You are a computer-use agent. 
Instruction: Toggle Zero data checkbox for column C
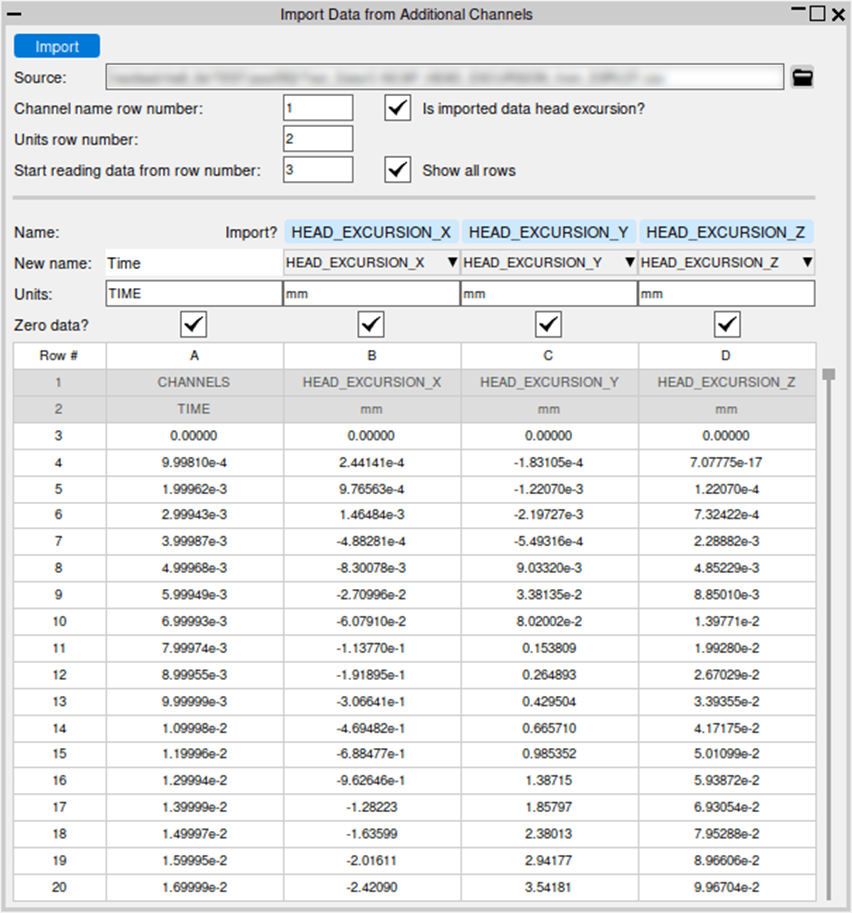tap(548, 324)
